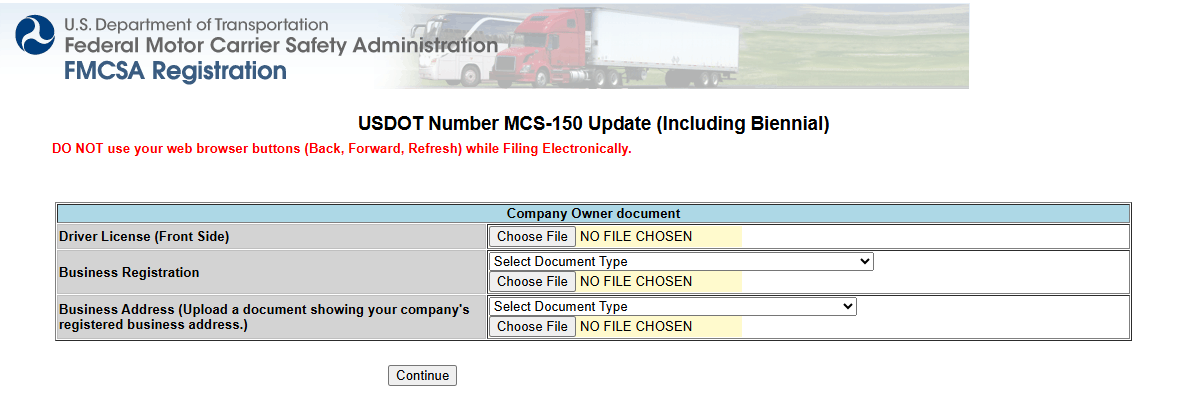Click Driver License 'NO FILE CHOSEN' field
This screenshot has height=419, width=1199.
(x=658, y=237)
